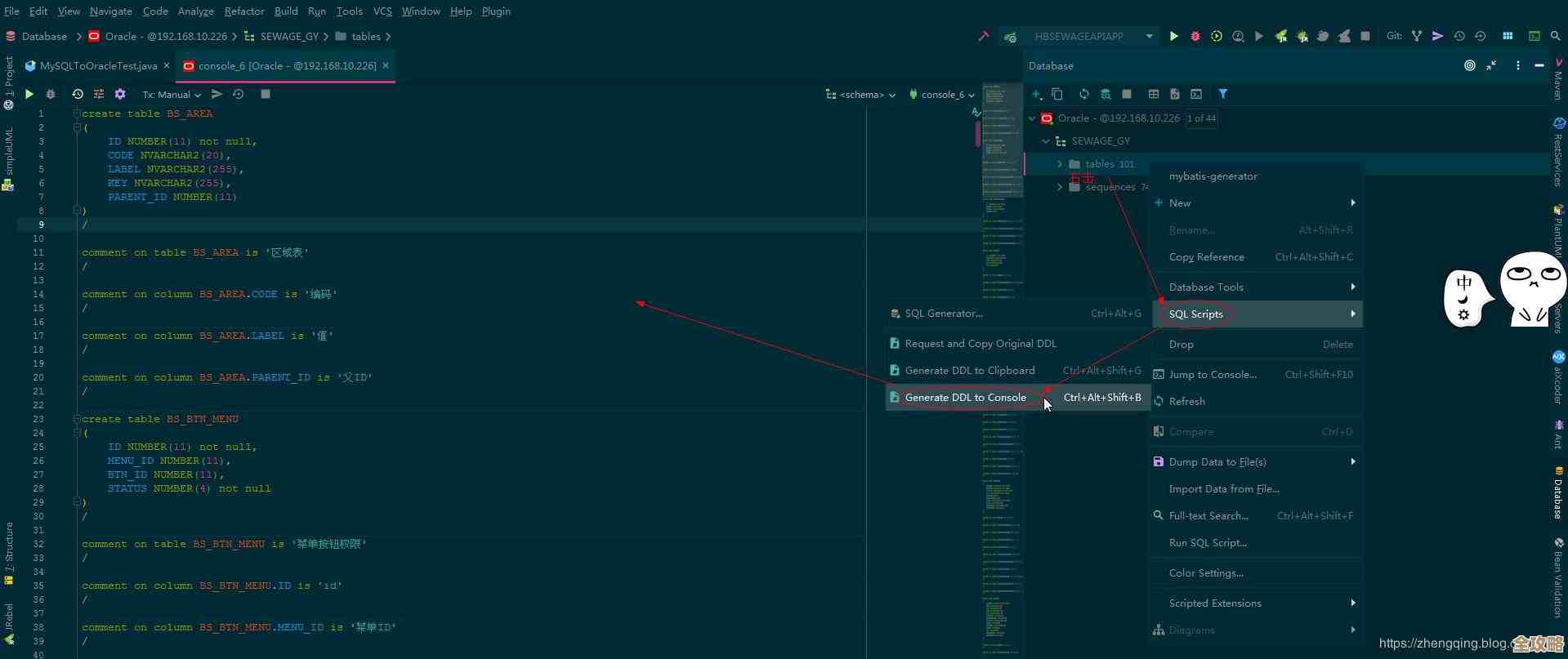The height and width of the screenshot is (659, 1568).
Task: Fold the create table BS_BTN_MENU block
Action: click(x=77, y=419)
